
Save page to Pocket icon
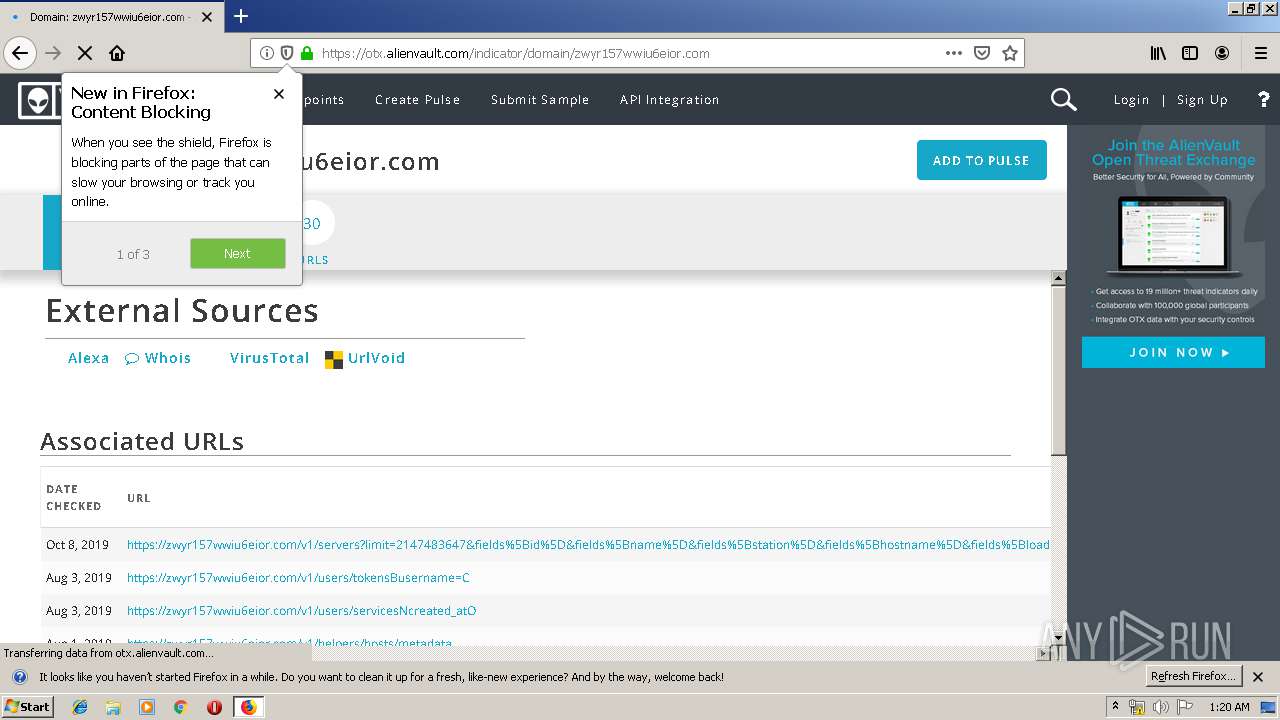click(982, 53)
